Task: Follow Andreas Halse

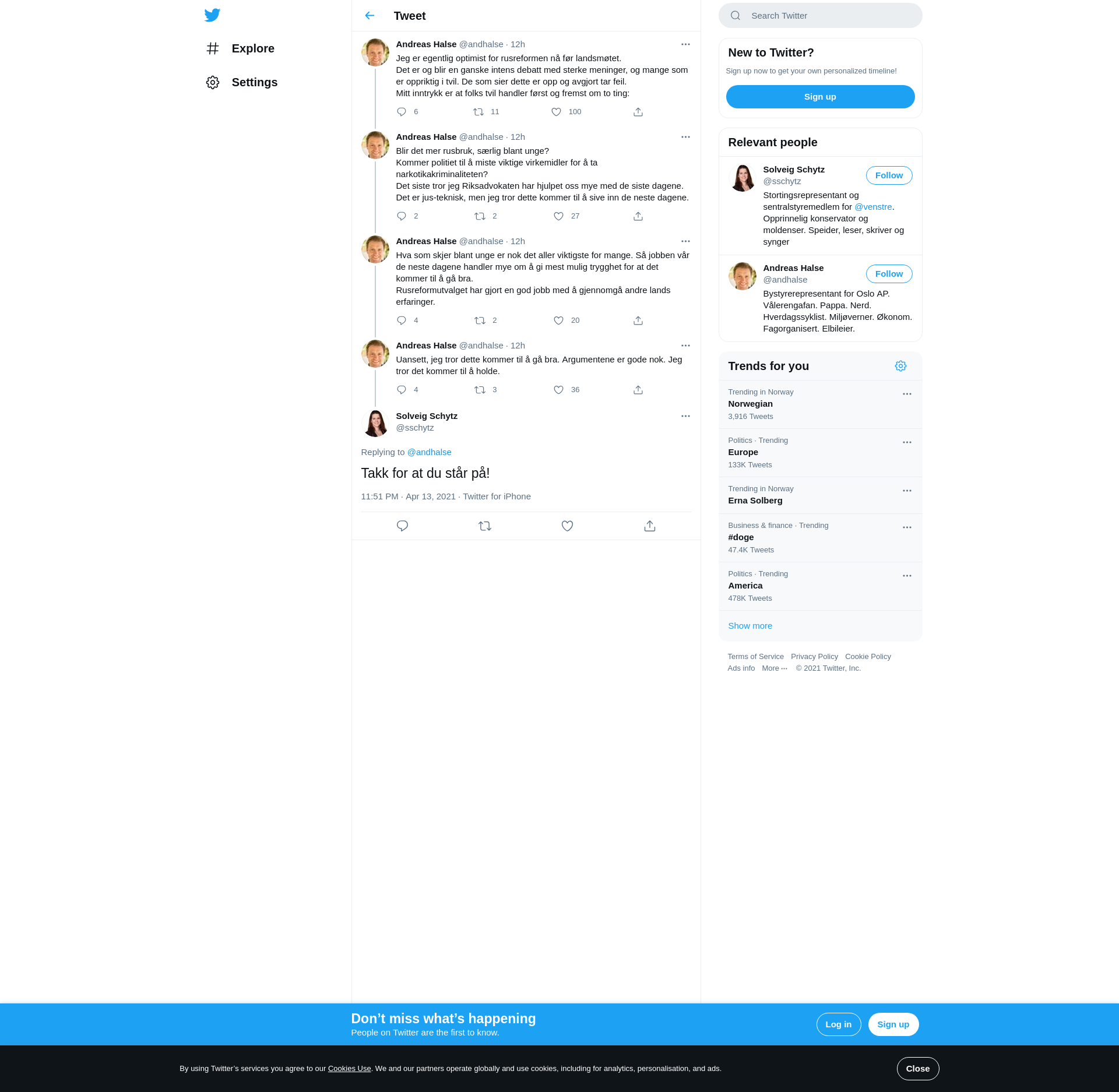Action: point(889,274)
